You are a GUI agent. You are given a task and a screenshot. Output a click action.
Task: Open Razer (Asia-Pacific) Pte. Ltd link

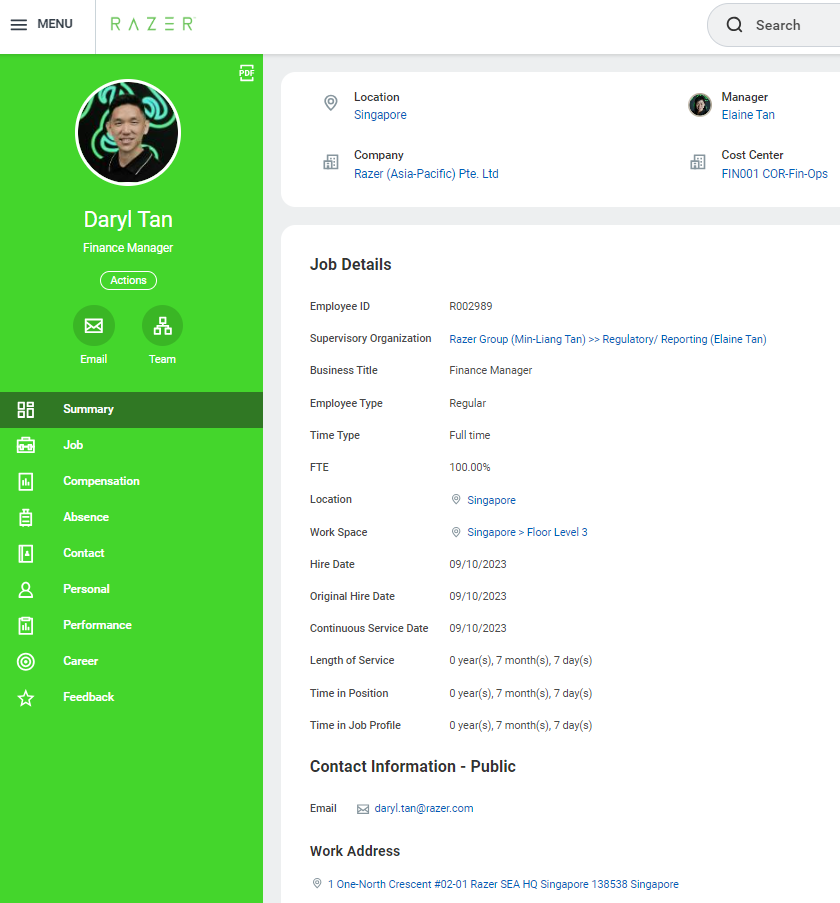pos(426,174)
